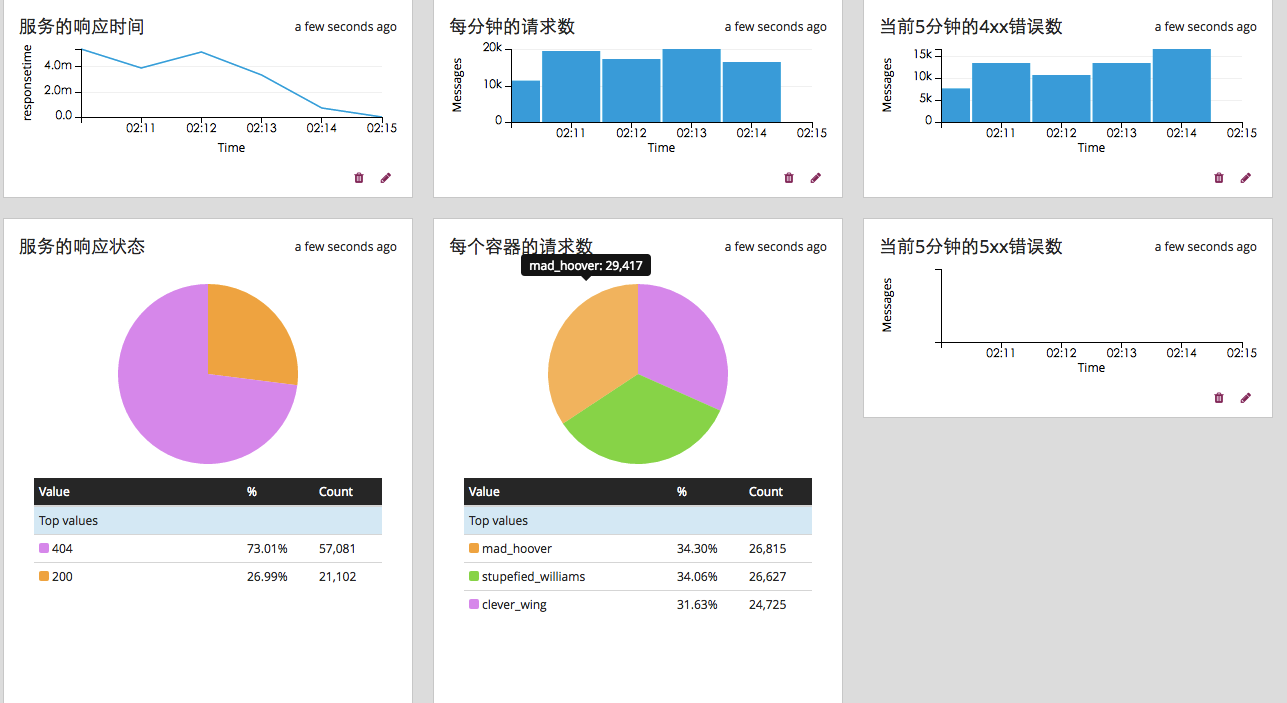Edit the 每分钟的请求数 widget
1287x703 pixels.
click(x=816, y=177)
